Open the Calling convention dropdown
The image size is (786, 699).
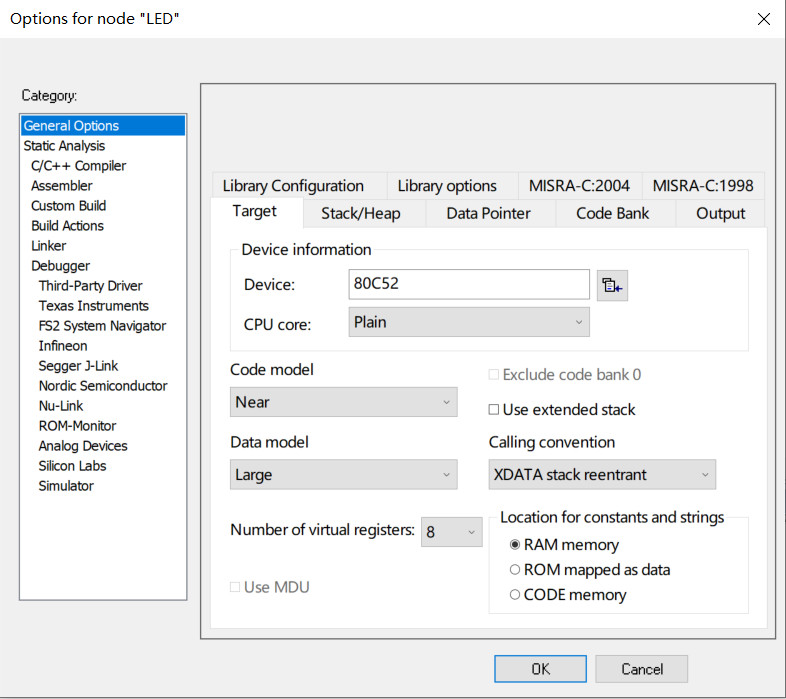pos(602,474)
